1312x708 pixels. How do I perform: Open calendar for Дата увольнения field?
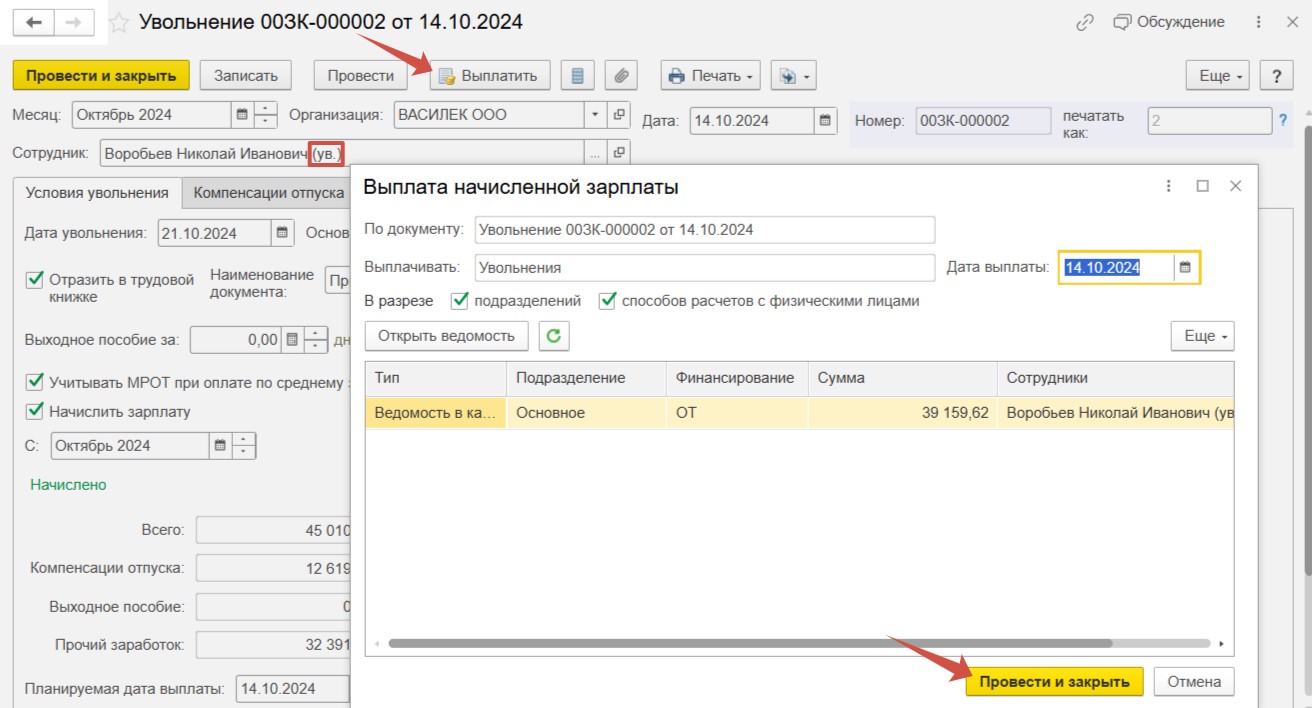283,233
